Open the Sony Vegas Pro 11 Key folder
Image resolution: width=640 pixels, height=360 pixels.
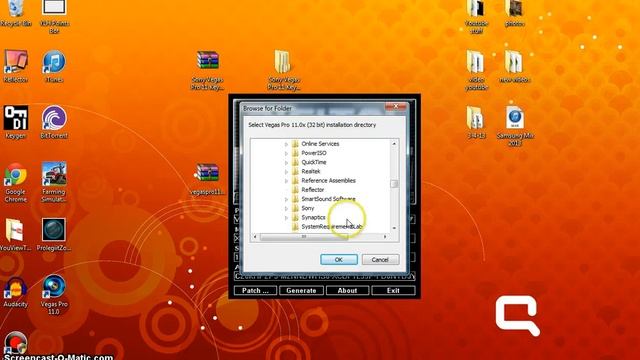tap(284, 70)
